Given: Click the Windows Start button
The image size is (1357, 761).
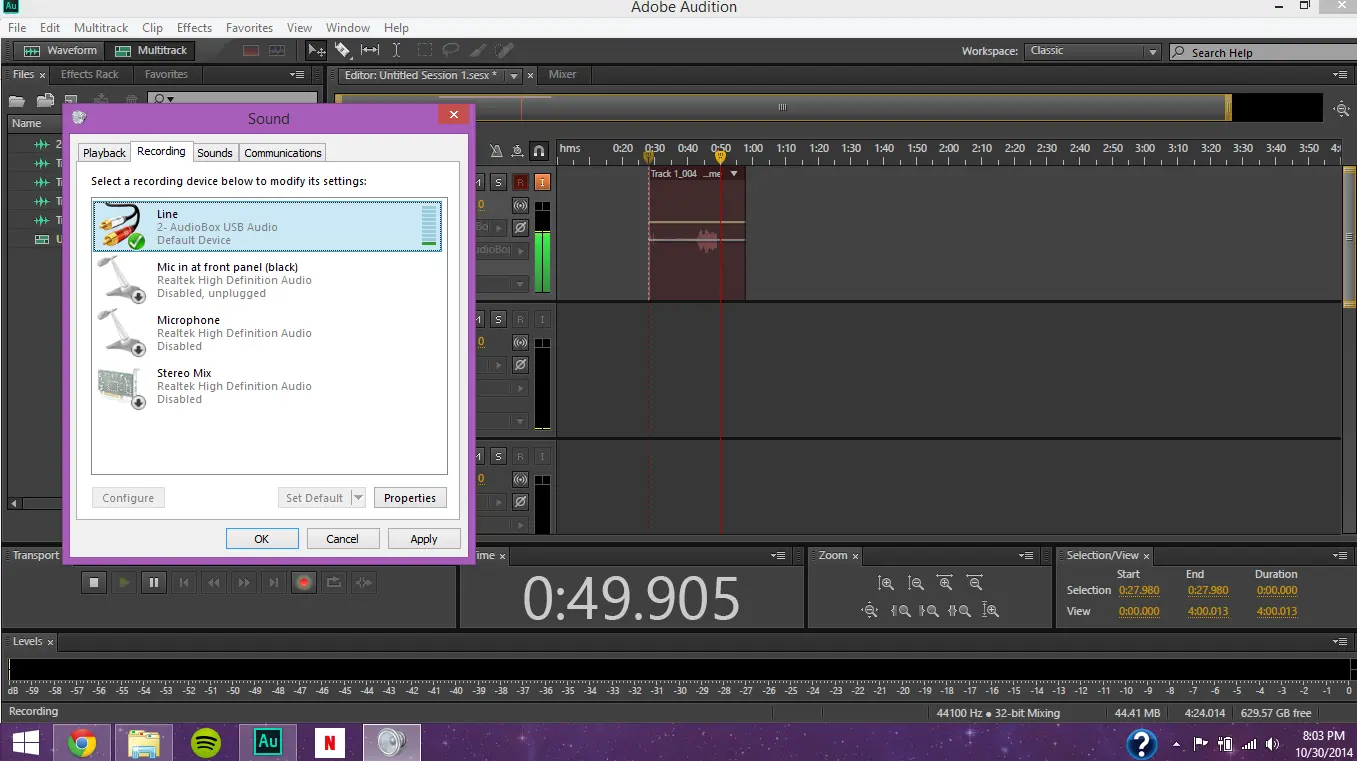Looking at the screenshot, I should pos(25,742).
